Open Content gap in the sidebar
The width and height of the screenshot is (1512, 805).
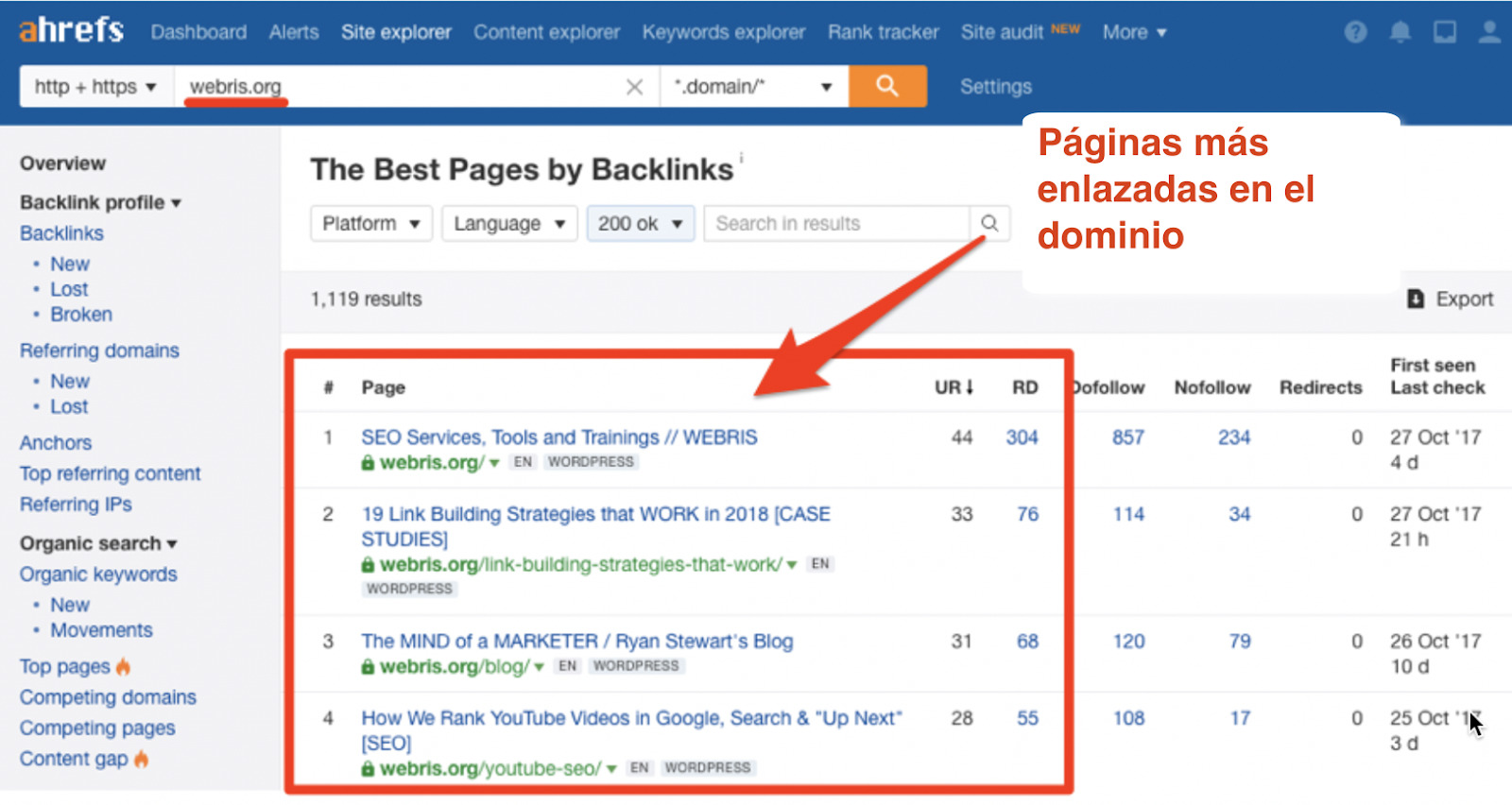[74, 759]
